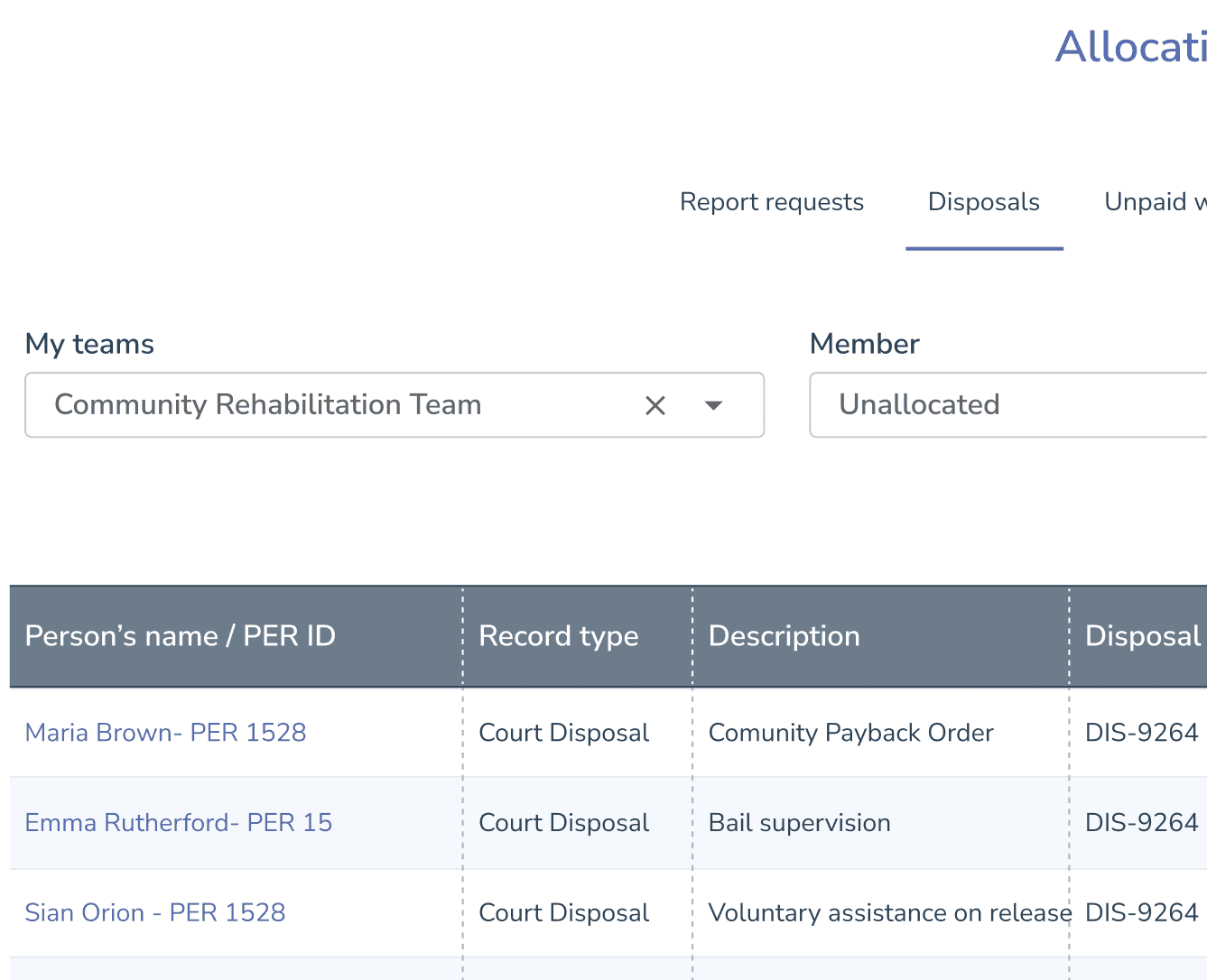Sort by the Record type column header
The image size is (1207, 980).
[x=558, y=636]
